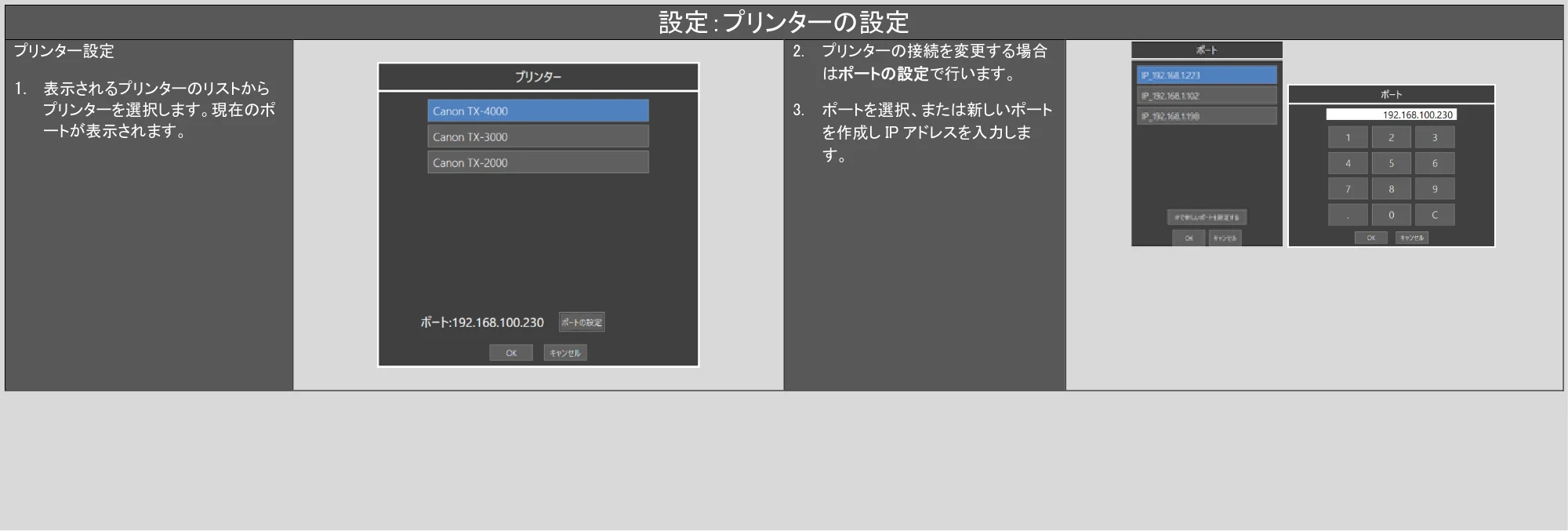
Task: Tap keypad digit 4
Action: [x=1348, y=163]
